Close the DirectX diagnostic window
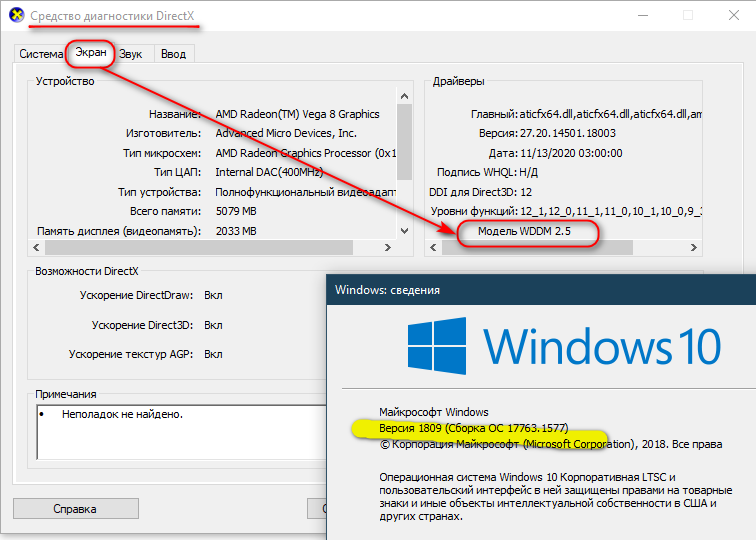756x540 pixels. coord(734,15)
